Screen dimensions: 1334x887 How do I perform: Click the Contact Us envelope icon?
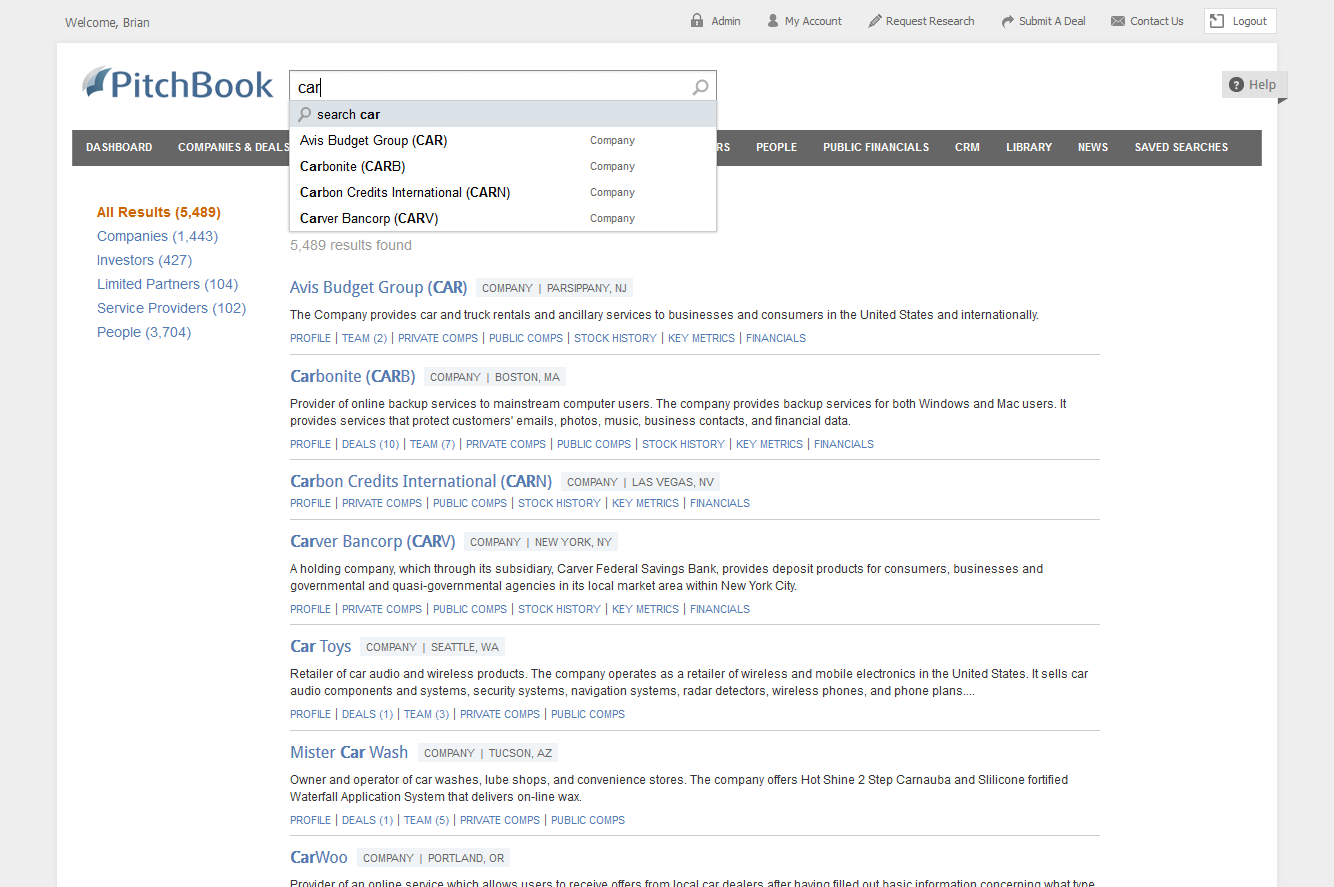[1118, 21]
